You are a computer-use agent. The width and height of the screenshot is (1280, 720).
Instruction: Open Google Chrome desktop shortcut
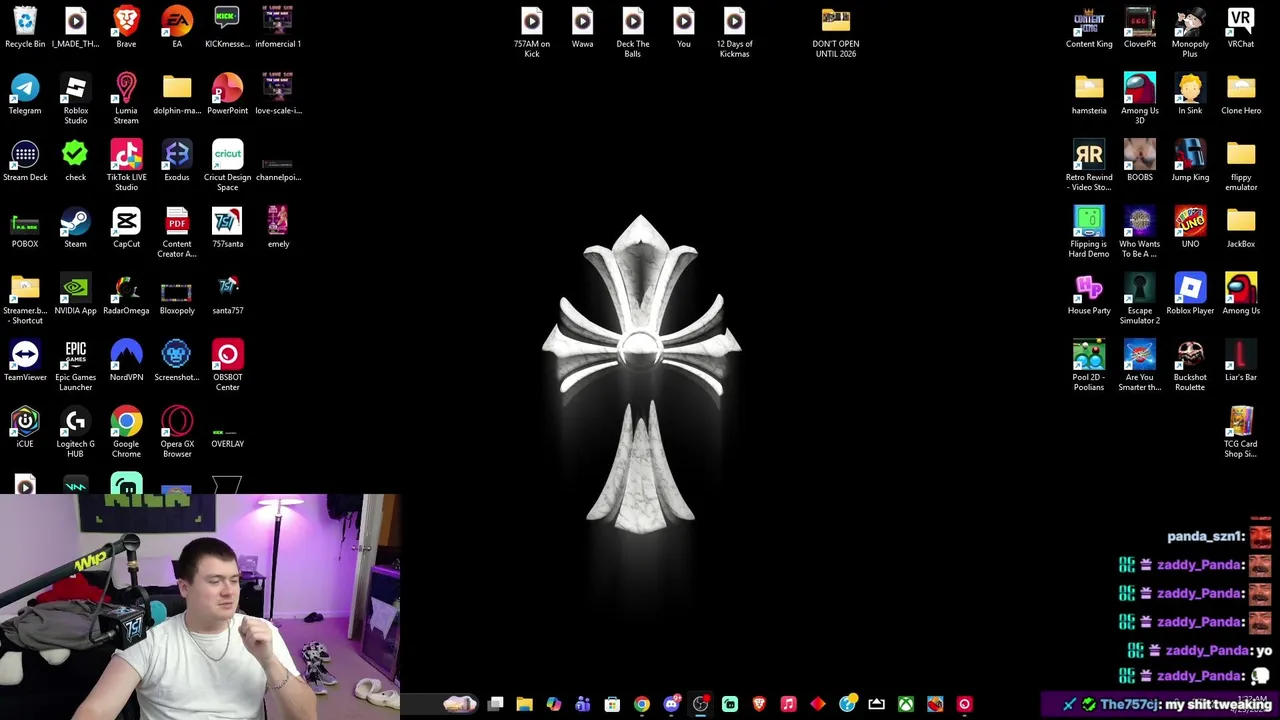126,433
